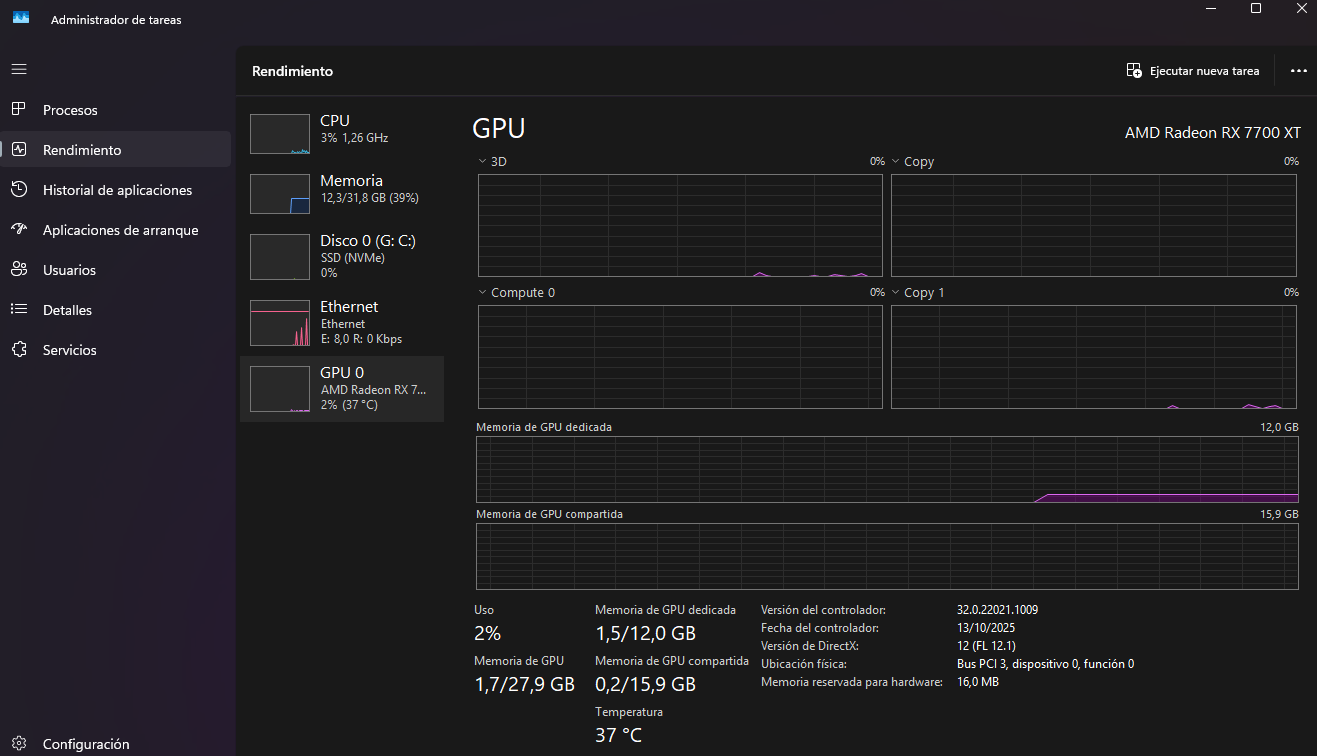Click the dedicated GPU memory graph

(886, 469)
